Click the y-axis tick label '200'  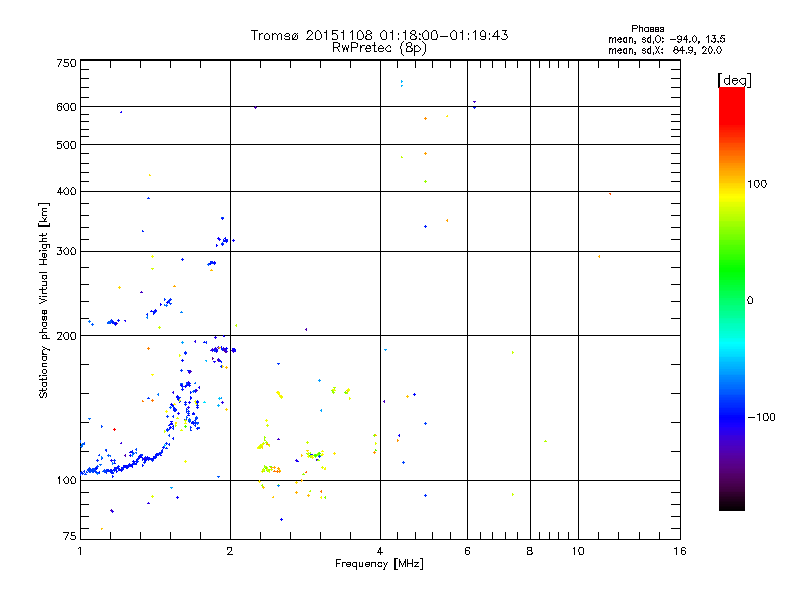[x=66, y=336]
